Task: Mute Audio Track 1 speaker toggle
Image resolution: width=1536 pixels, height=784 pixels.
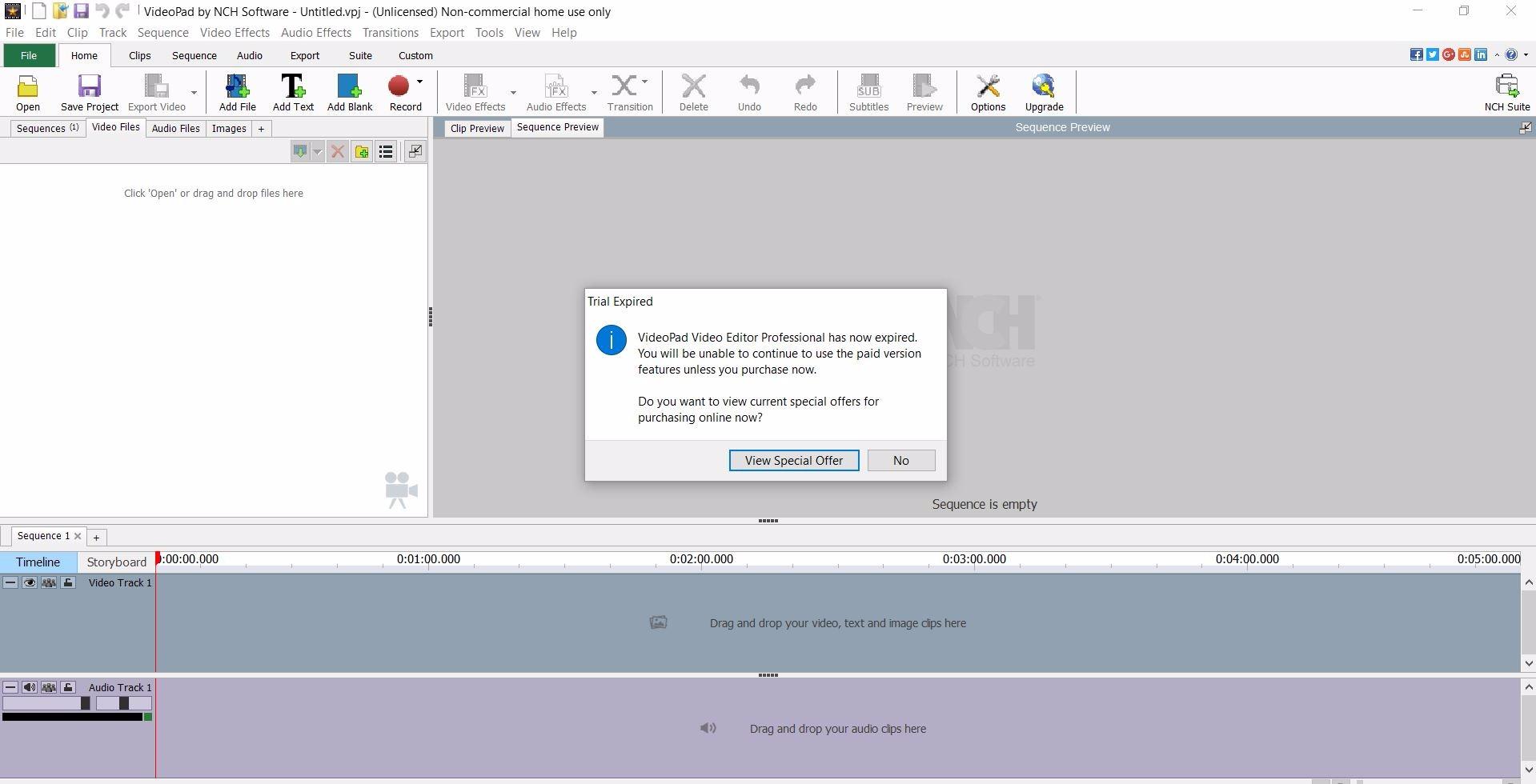Action: (x=30, y=687)
